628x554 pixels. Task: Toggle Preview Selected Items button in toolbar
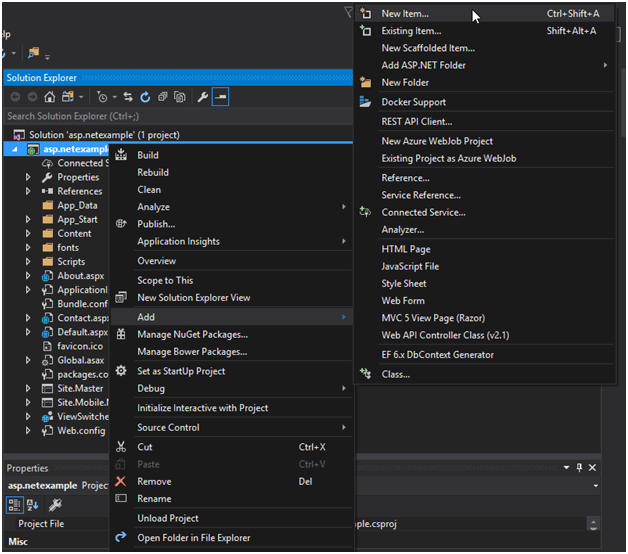(220, 97)
